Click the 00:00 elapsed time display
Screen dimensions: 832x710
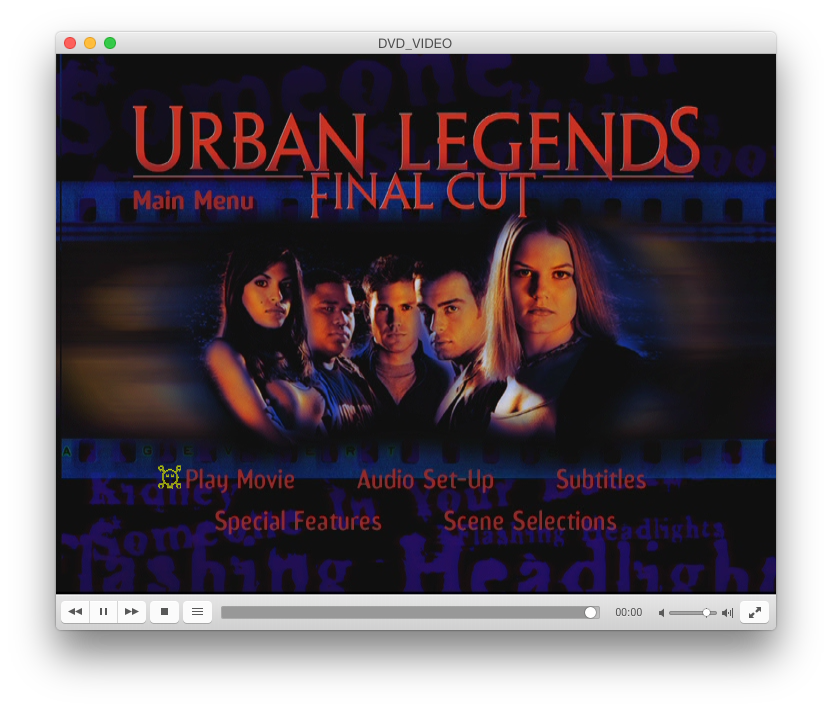[629, 613]
